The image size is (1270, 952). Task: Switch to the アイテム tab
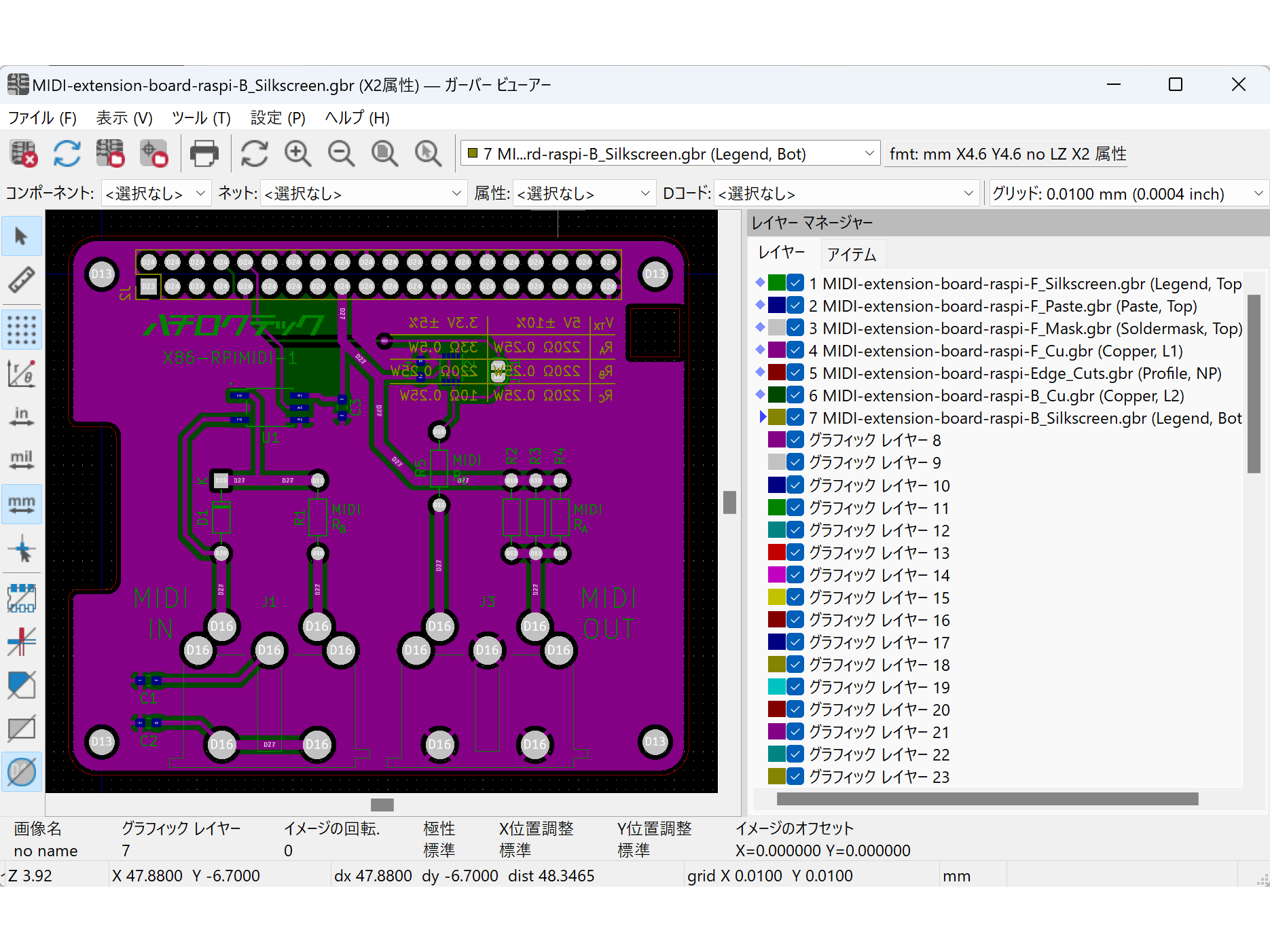coord(852,254)
